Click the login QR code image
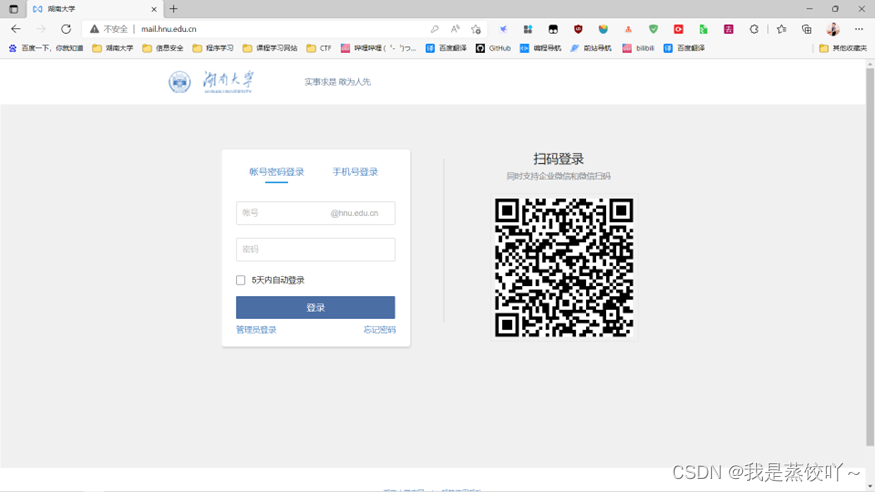Image resolution: width=875 pixels, height=492 pixels. 564,267
